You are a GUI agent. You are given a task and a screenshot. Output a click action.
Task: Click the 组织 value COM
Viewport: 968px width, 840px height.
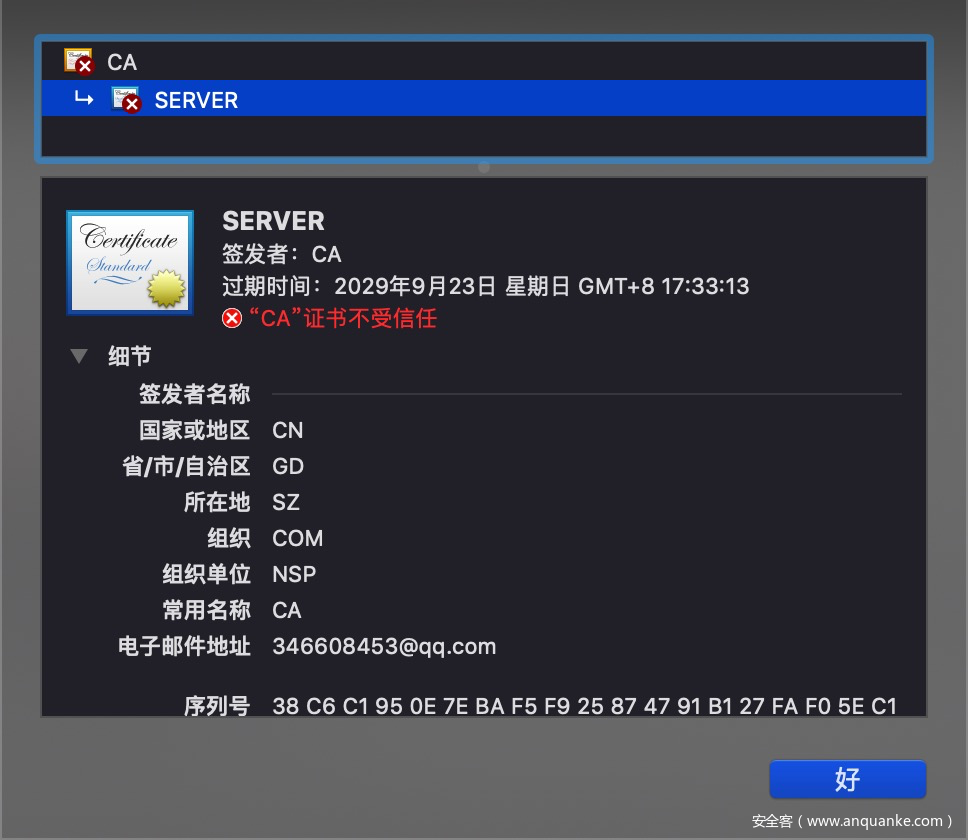click(x=297, y=538)
